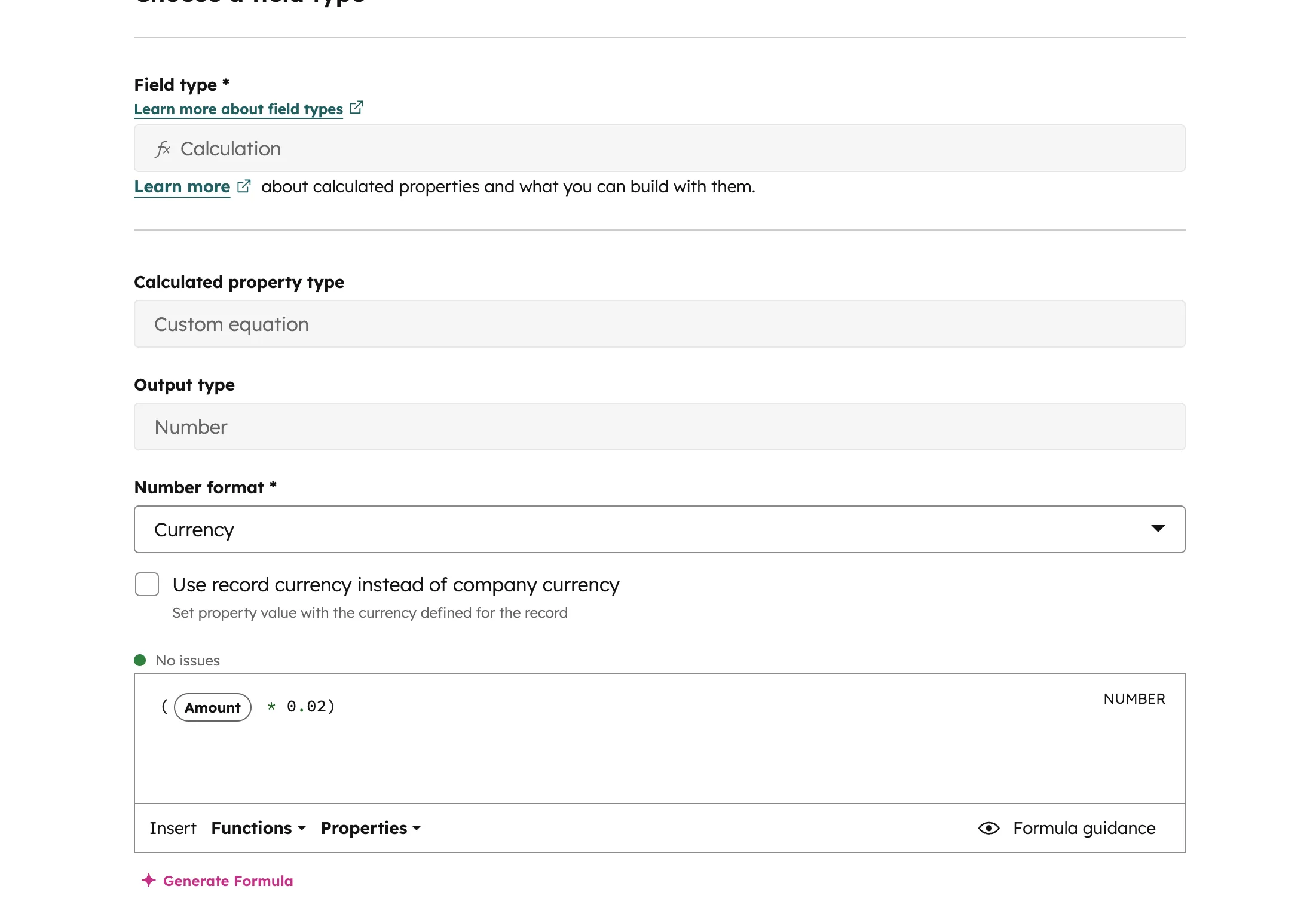This screenshot has height=914, width=1316.
Task: Click external link icon next to Learn more
Action: click(244, 186)
